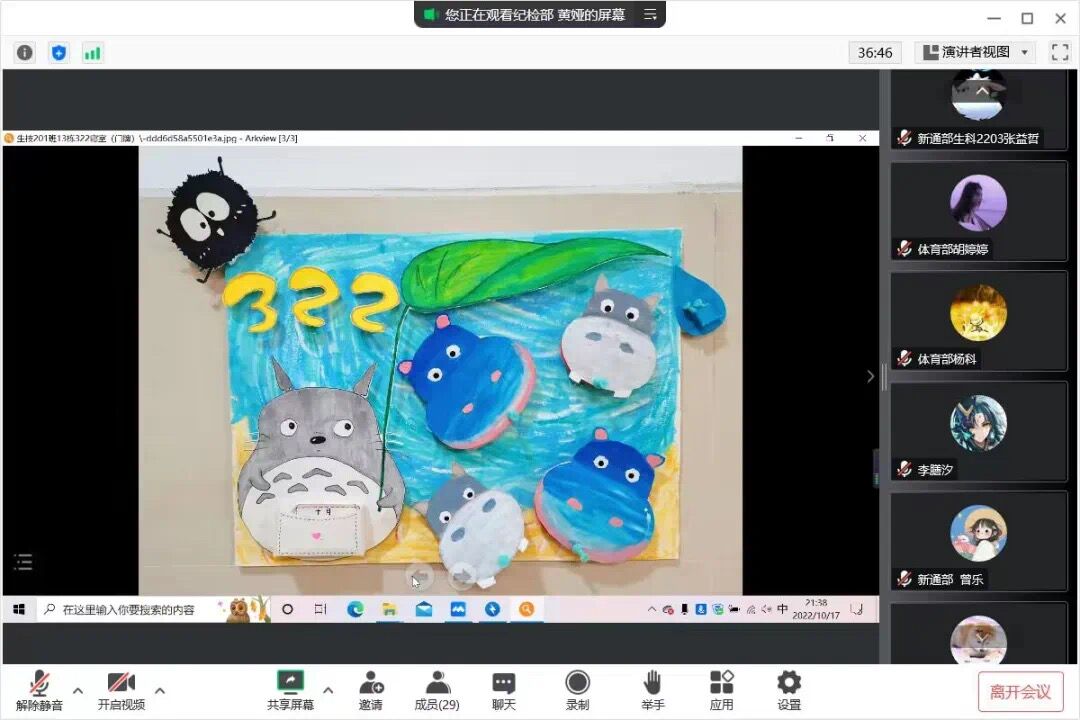Image resolution: width=1080 pixels, height=720 pixels.
Task: Leave meeting via 离开会议 button
Action: point(1020,691)
